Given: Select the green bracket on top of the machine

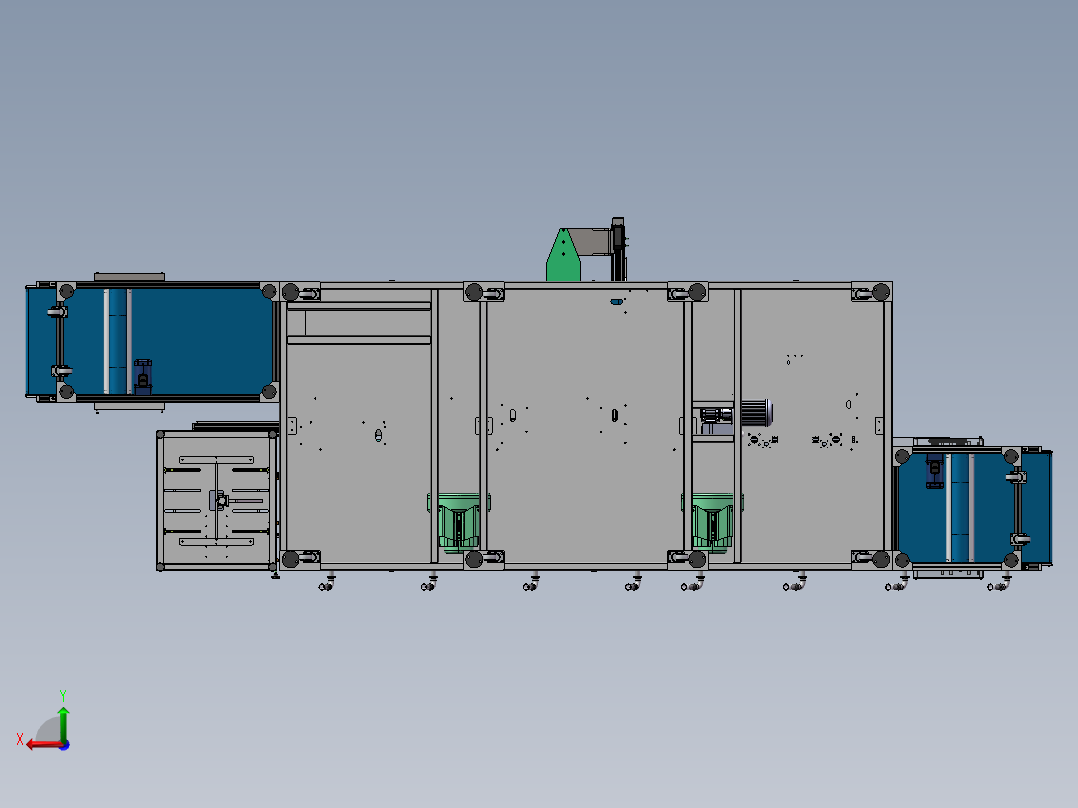Looking at the screenshot, I should tap(563, 256).
